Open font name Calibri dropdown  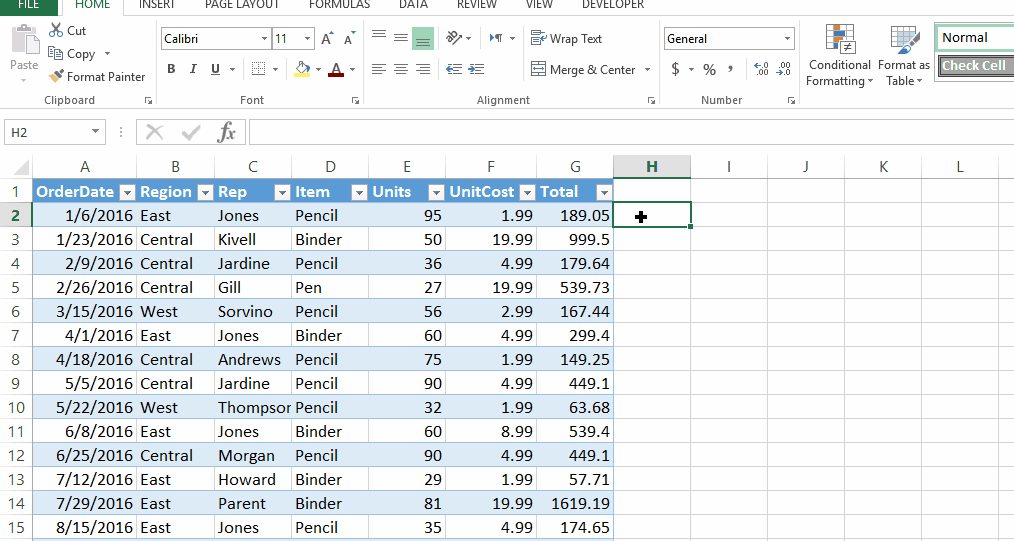point(264,39)
